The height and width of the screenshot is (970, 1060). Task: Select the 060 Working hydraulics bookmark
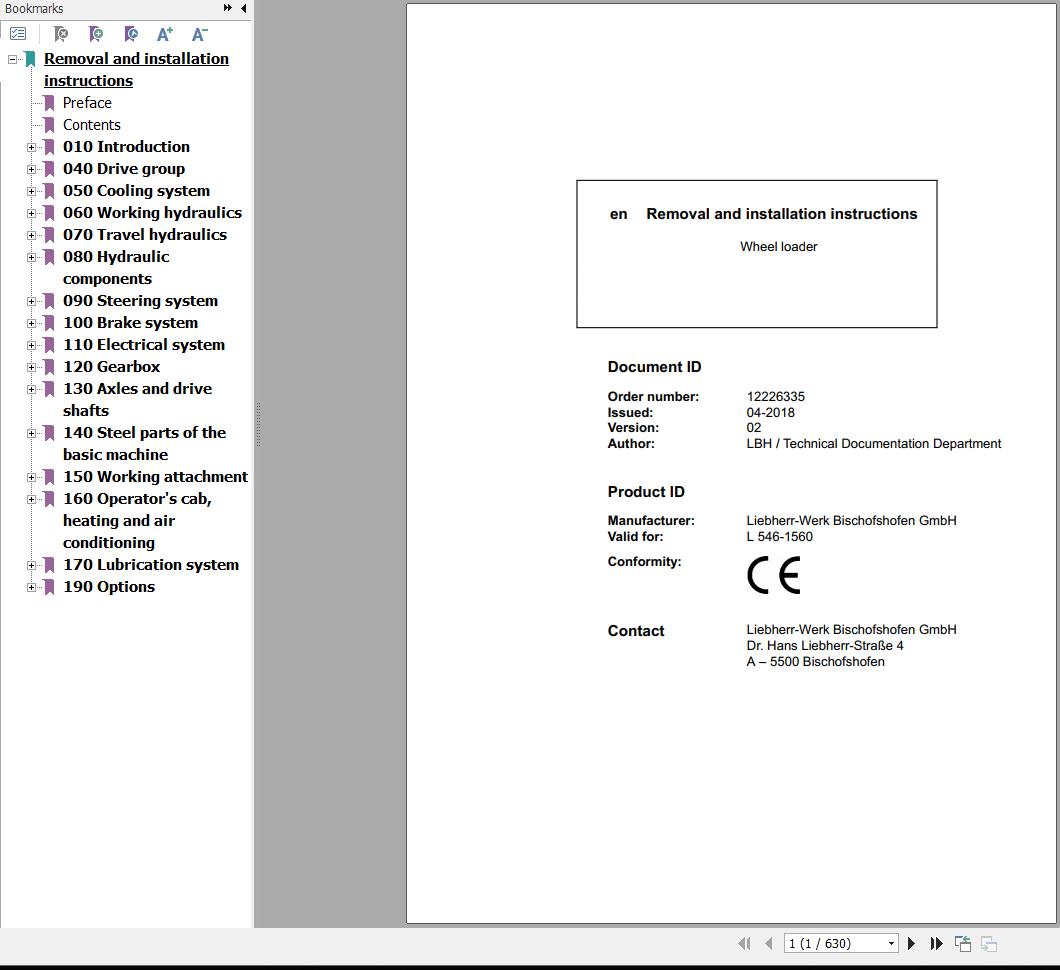click(152, 213)
